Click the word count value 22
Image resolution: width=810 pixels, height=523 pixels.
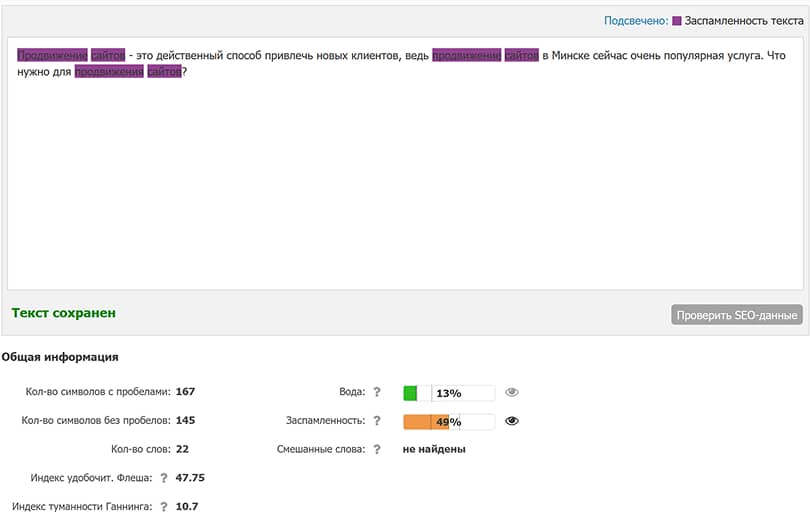coord(182,449)
